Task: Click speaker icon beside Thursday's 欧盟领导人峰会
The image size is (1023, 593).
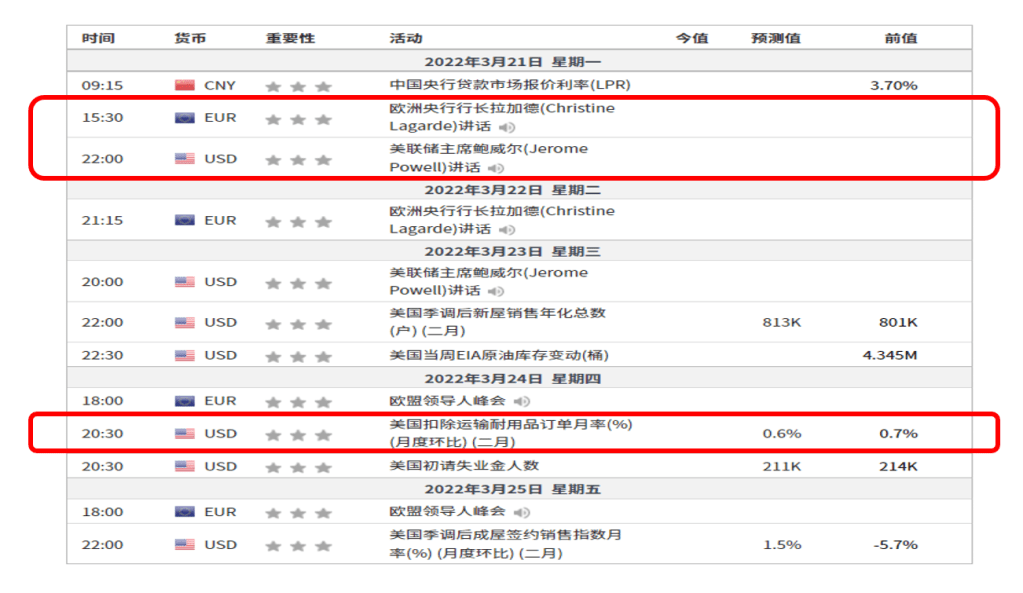Action: [522, 401]
